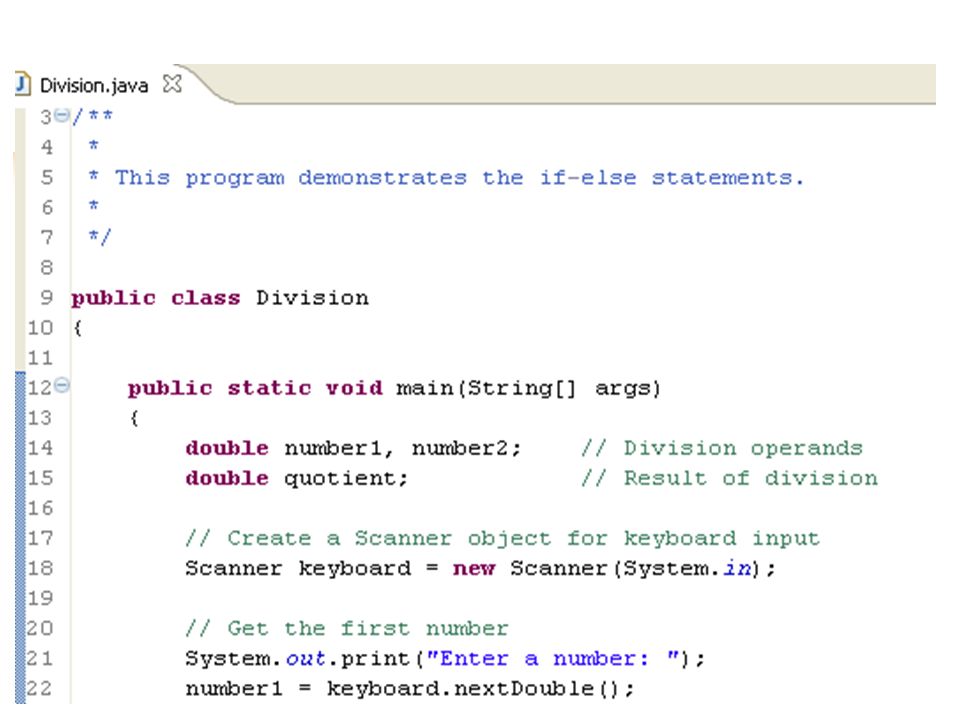Viewport: 960px width, 720px height.
Task: Click 'quotient' variable on line 15
Action: click(x=340, y=479)
